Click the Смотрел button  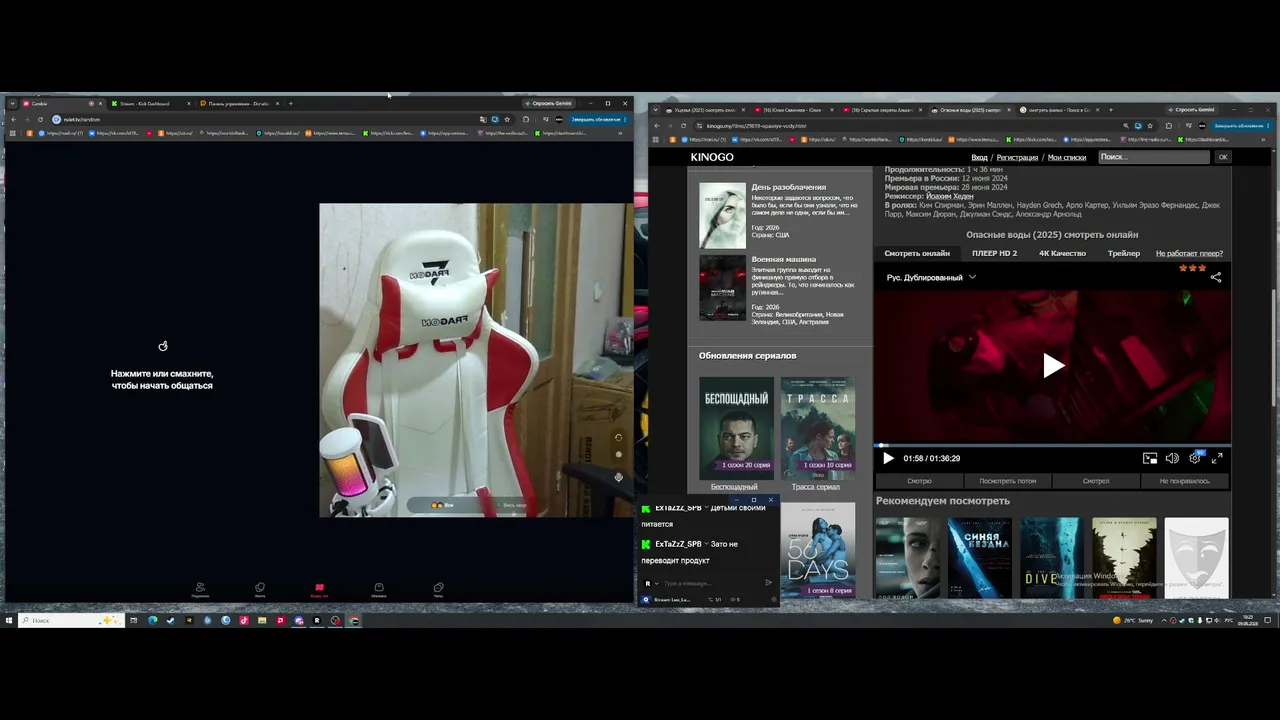pyautogui.click(x=1096, y=481)
